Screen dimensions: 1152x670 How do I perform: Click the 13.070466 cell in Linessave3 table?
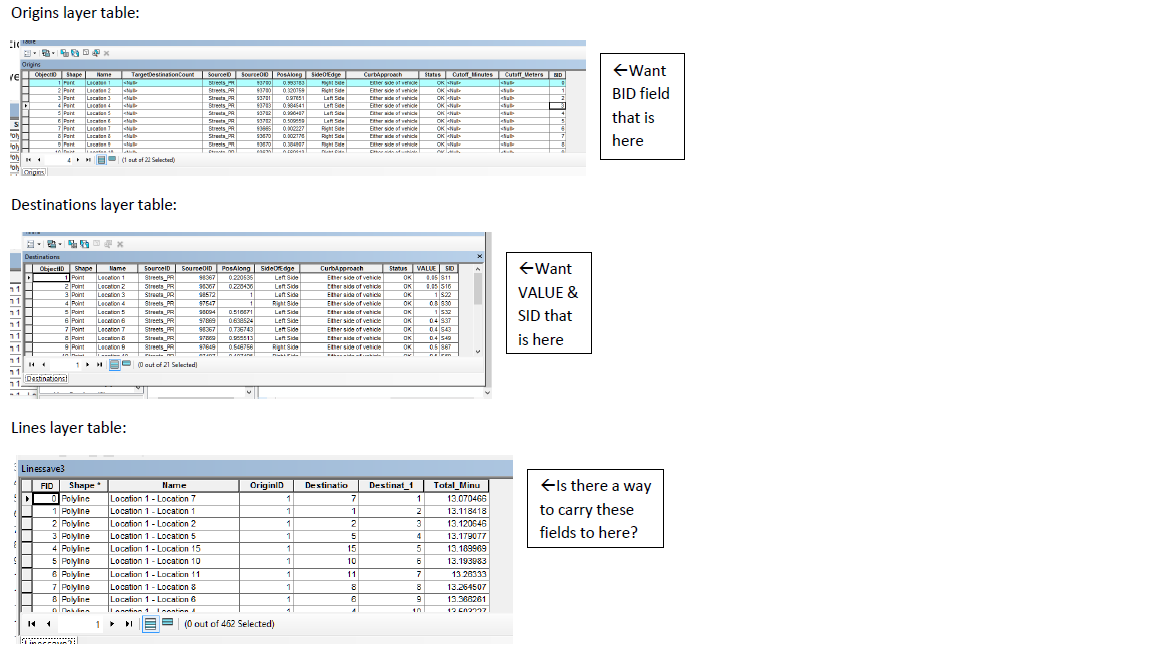click(456, 498)
